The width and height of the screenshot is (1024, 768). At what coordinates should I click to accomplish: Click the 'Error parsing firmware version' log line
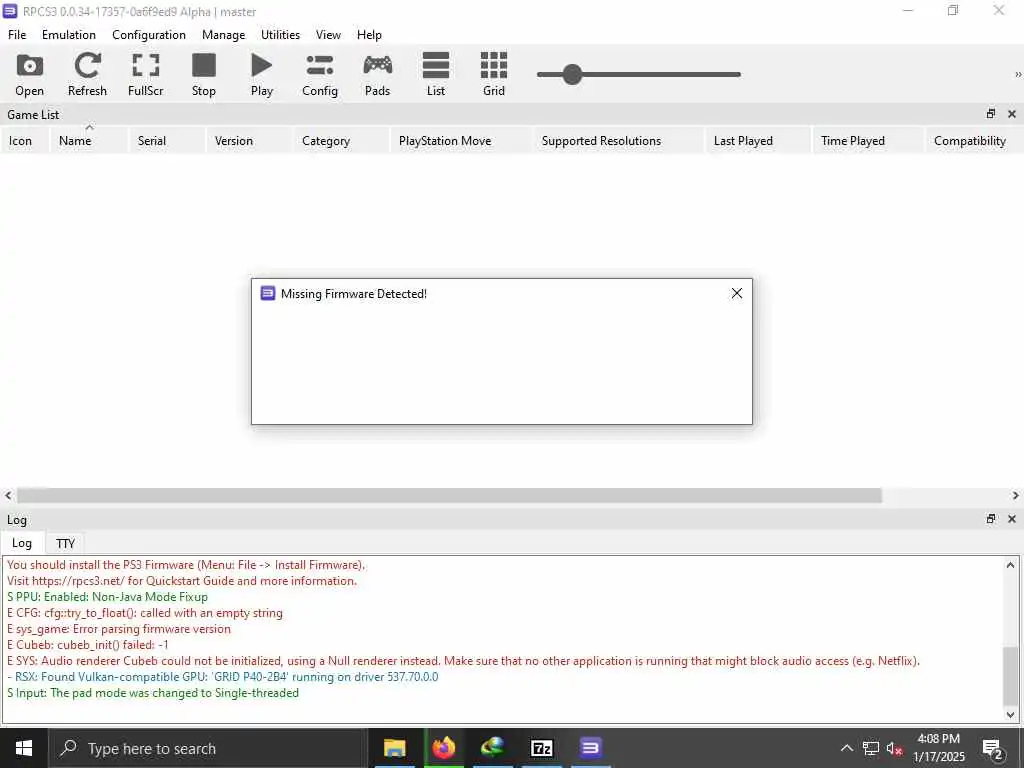[x=119, y=629]
